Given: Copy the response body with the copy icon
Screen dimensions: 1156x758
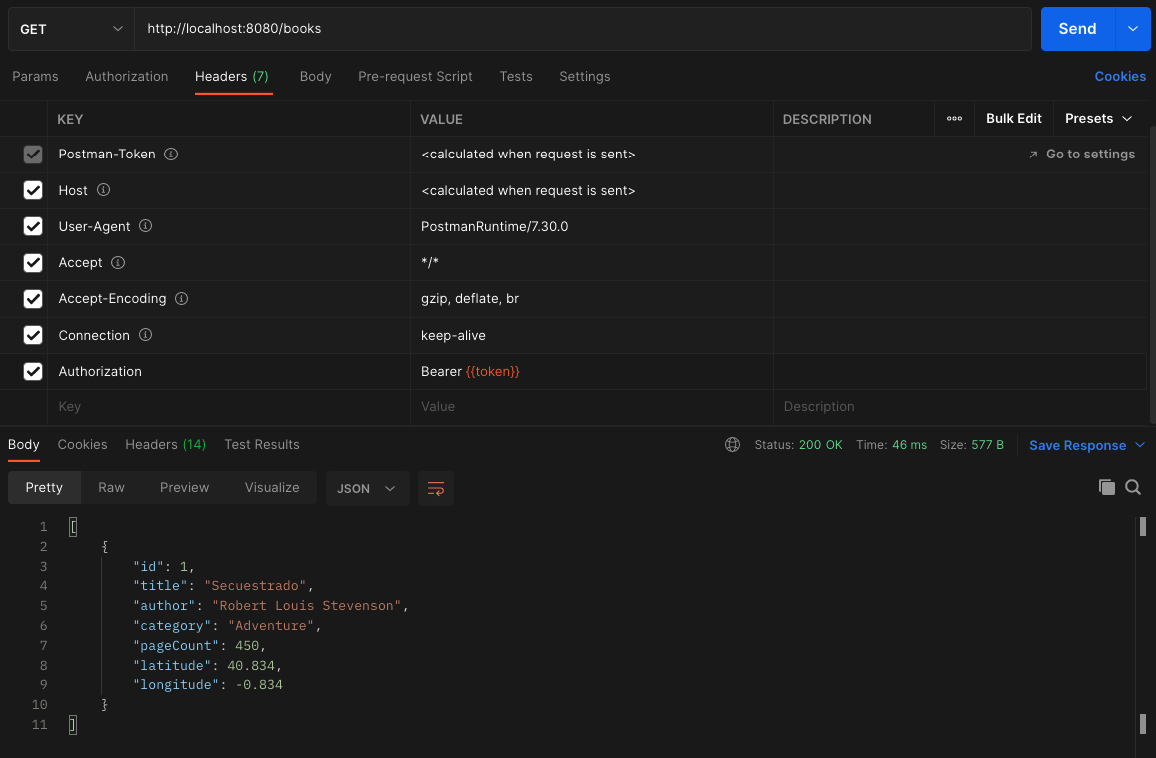Looking at the screenshot, I should tap(1106, 487).
